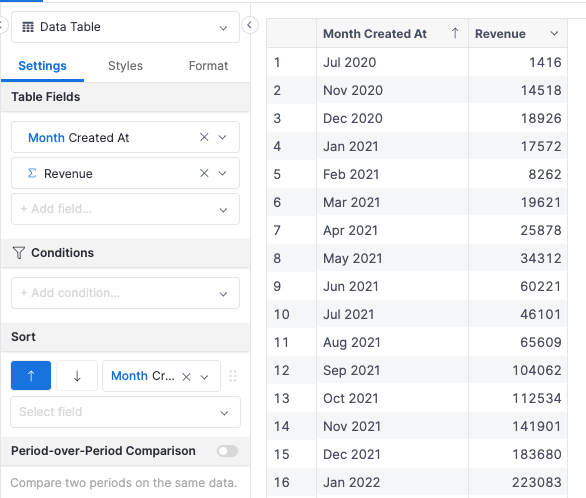
Task: Expand the Month Created At field options
Action: [222, 137]
